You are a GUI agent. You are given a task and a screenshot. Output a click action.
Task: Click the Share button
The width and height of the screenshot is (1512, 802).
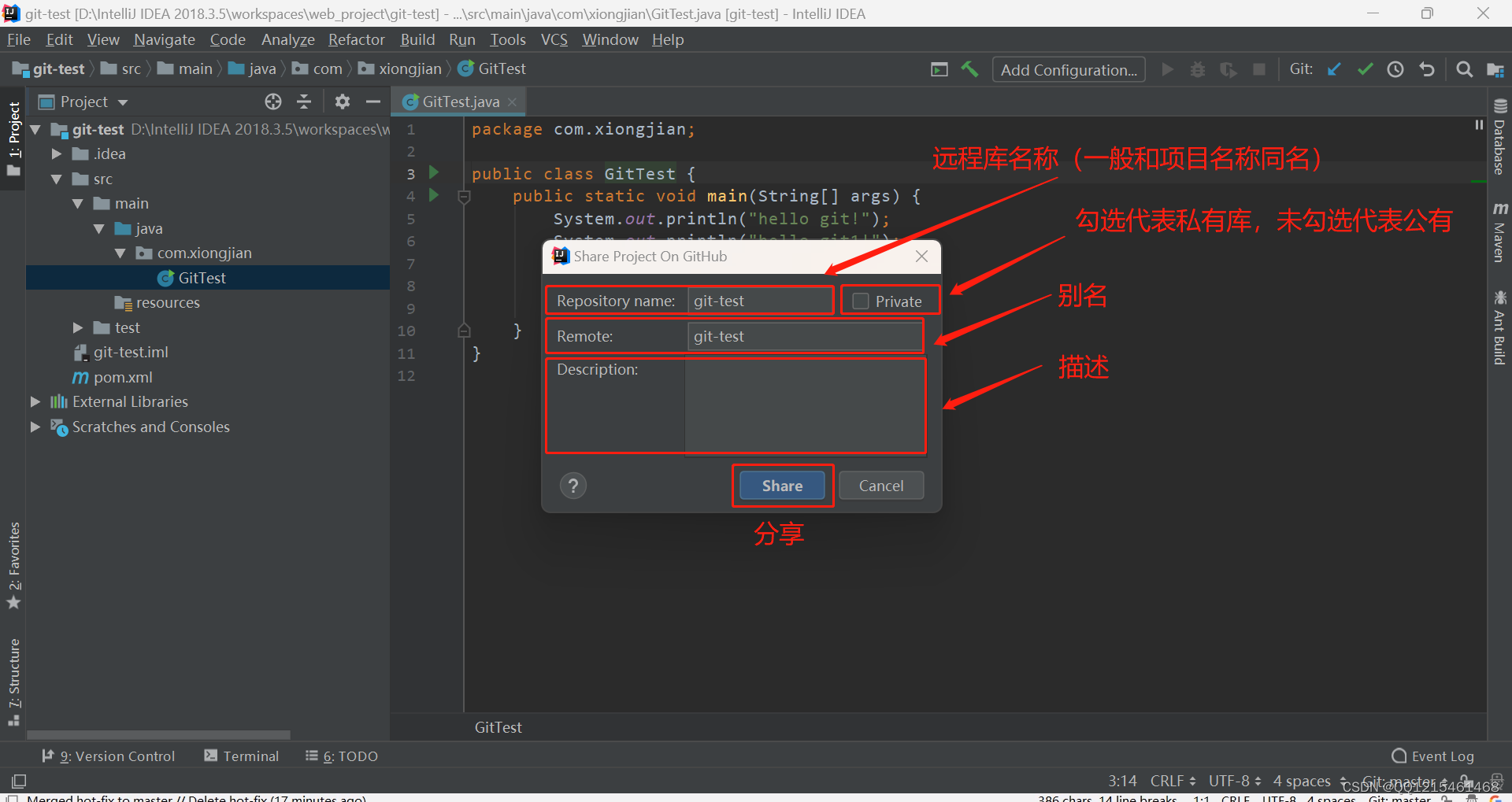782,486
